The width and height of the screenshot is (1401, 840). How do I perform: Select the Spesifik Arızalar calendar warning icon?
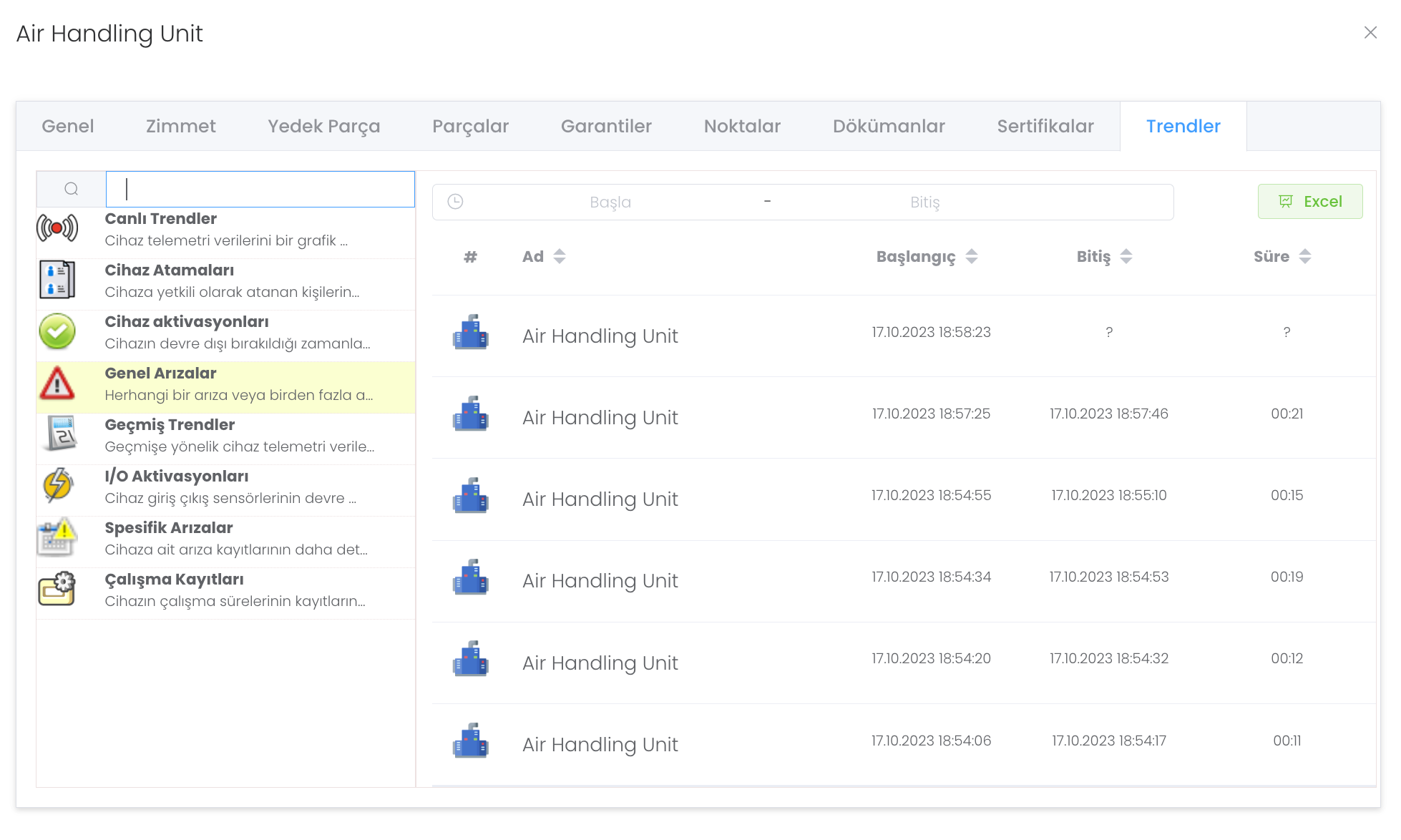point(57,537)
